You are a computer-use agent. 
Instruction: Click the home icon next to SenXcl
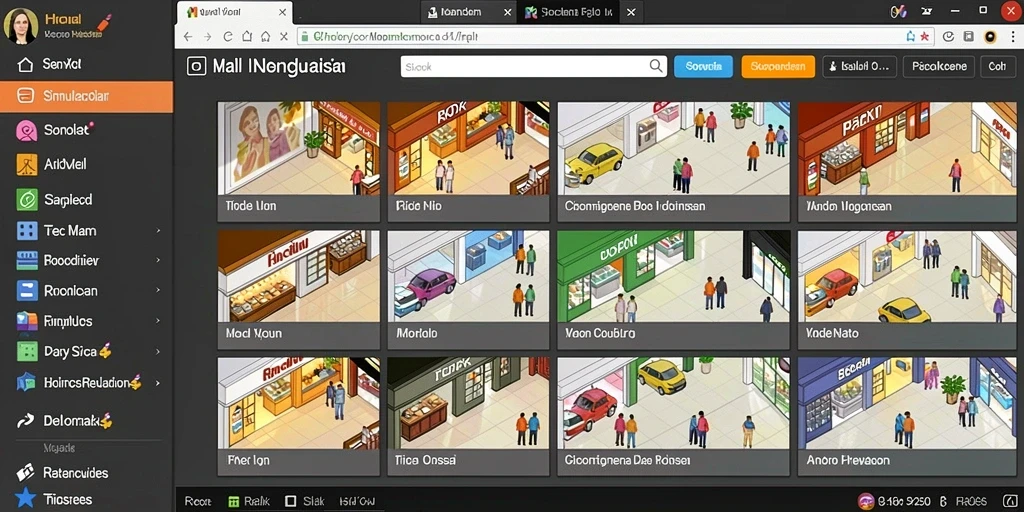[x=25, y=65]
